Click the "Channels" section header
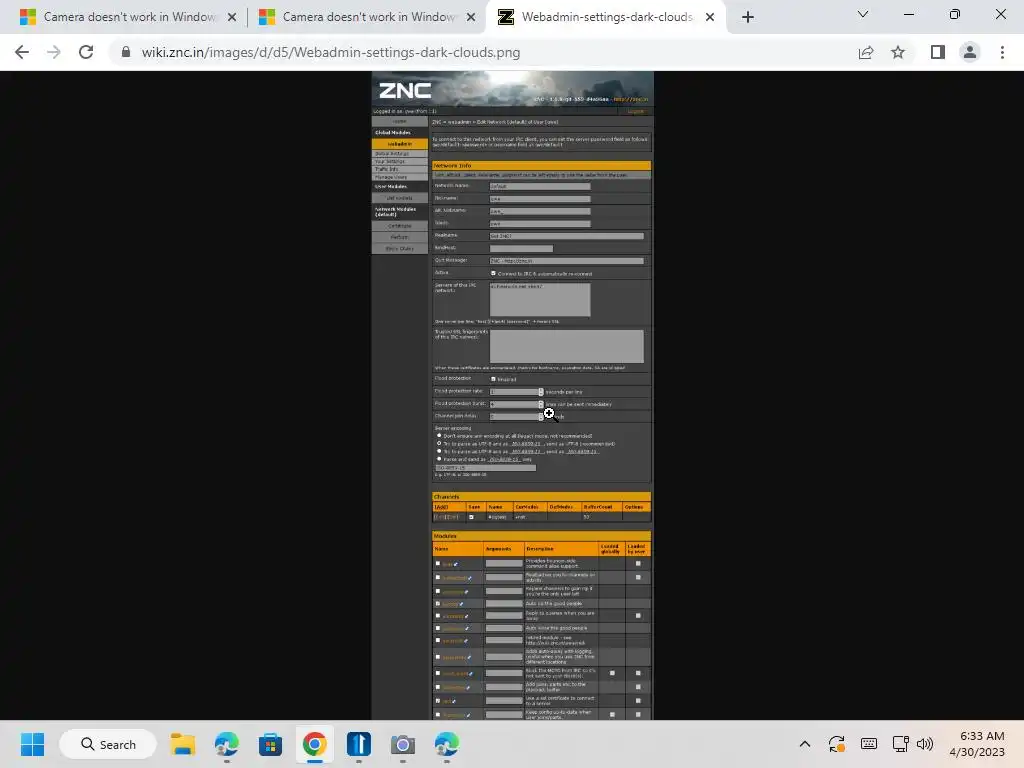Image resolution: width=1024 pixels, height=768 pixels. 541,496
